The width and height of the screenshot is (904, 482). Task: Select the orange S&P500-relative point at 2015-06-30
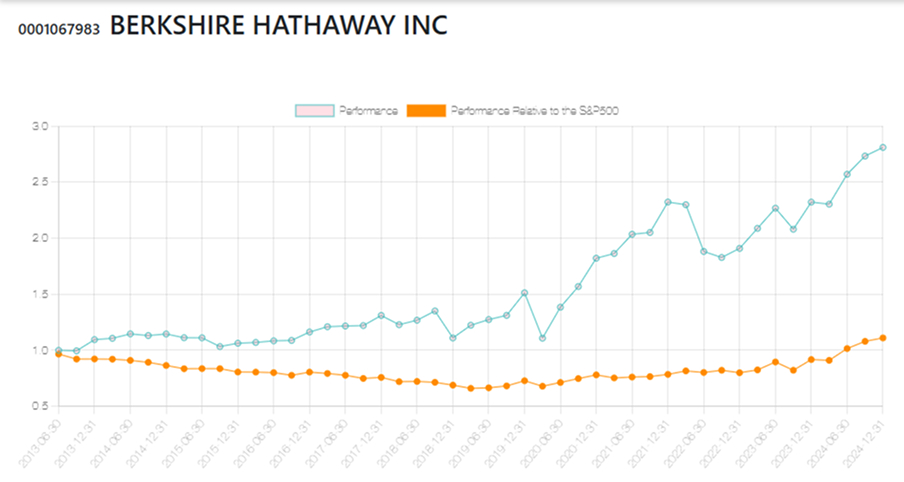click(x=202, y=368)
